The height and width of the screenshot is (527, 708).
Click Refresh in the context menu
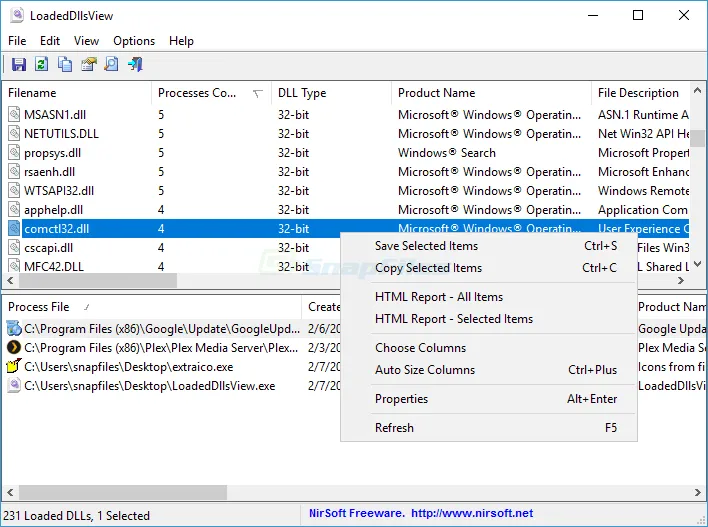(489, 428)
